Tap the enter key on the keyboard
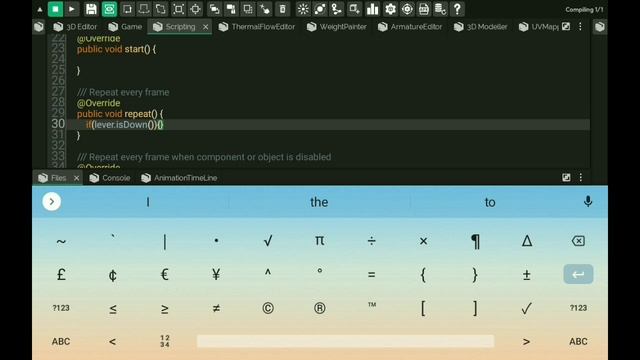This screenshot has width=640, height=360. (x=578, y=274)
